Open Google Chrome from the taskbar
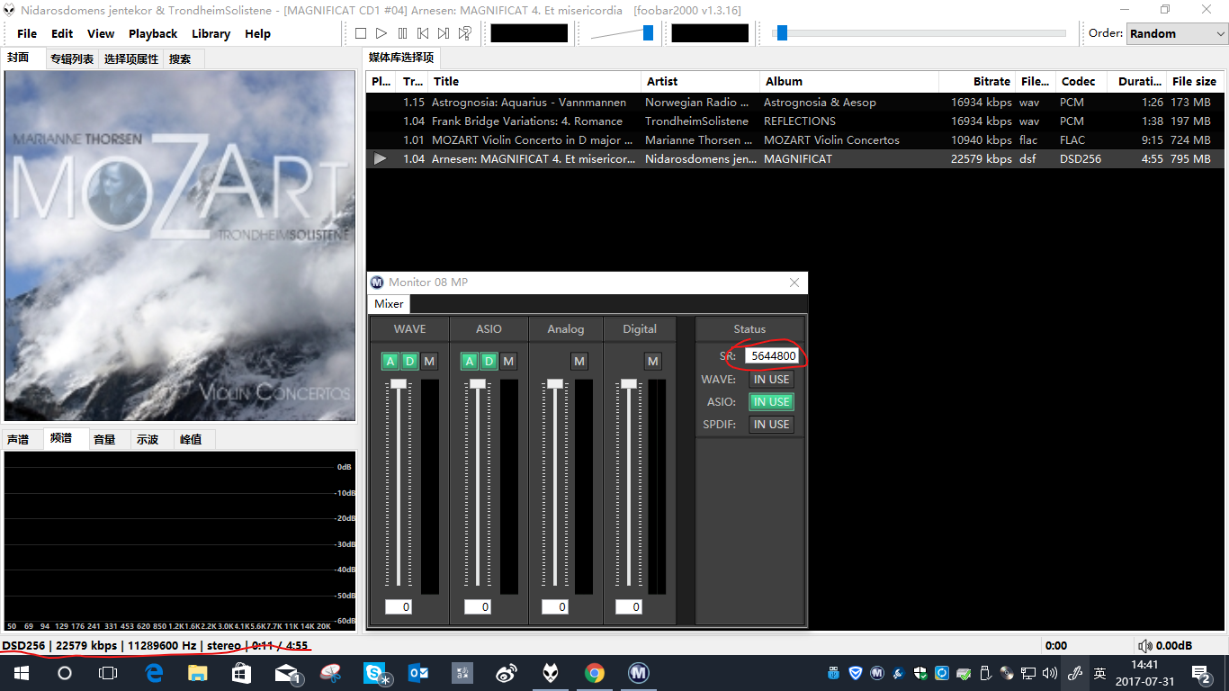 point(594,673)
